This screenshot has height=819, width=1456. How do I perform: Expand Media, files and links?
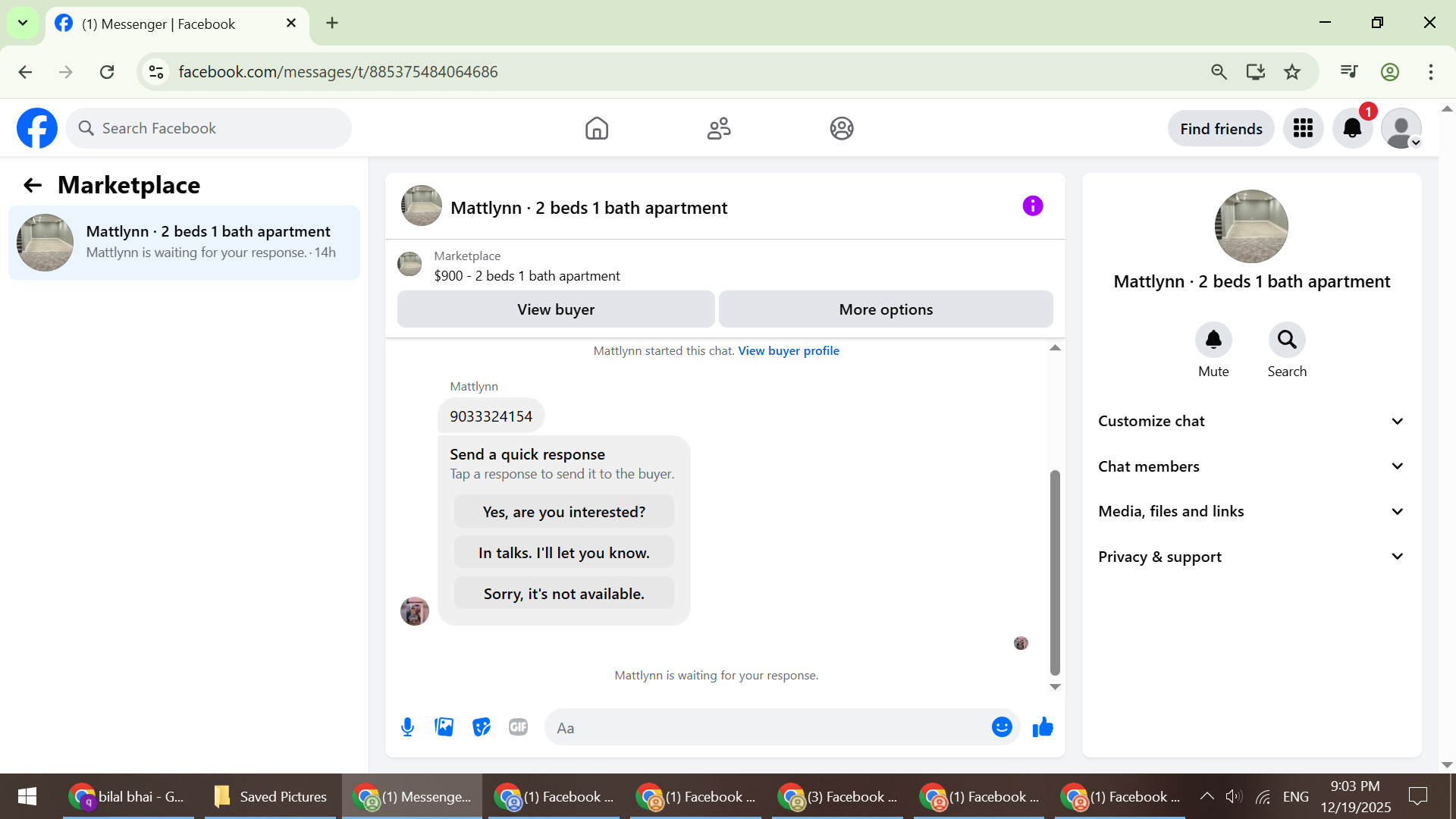[1251, 511]
